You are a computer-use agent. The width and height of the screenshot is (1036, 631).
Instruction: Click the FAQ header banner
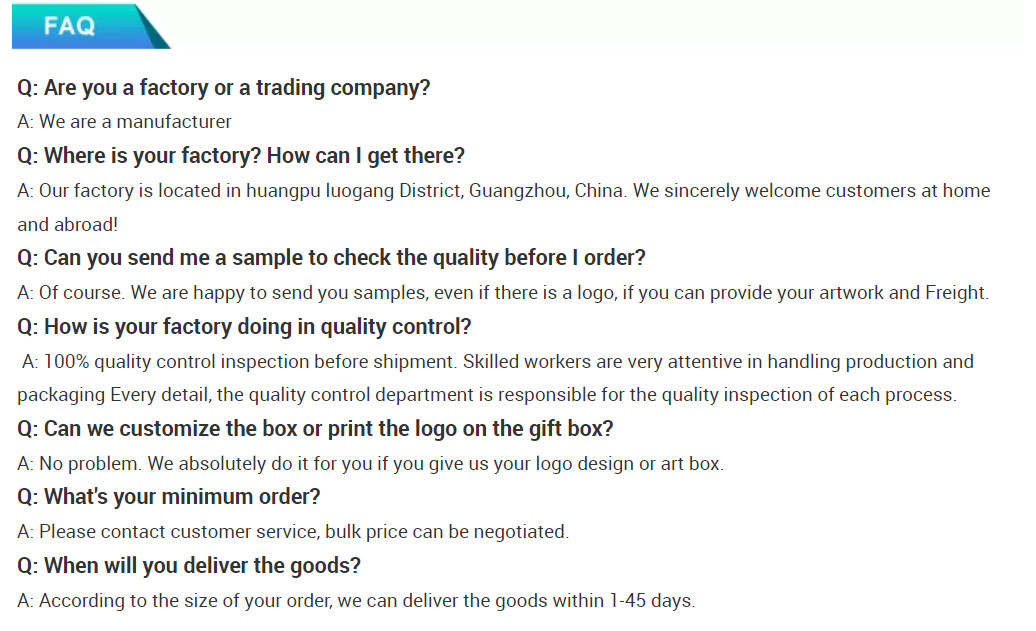pyautogui.click(x=91, y=26)
